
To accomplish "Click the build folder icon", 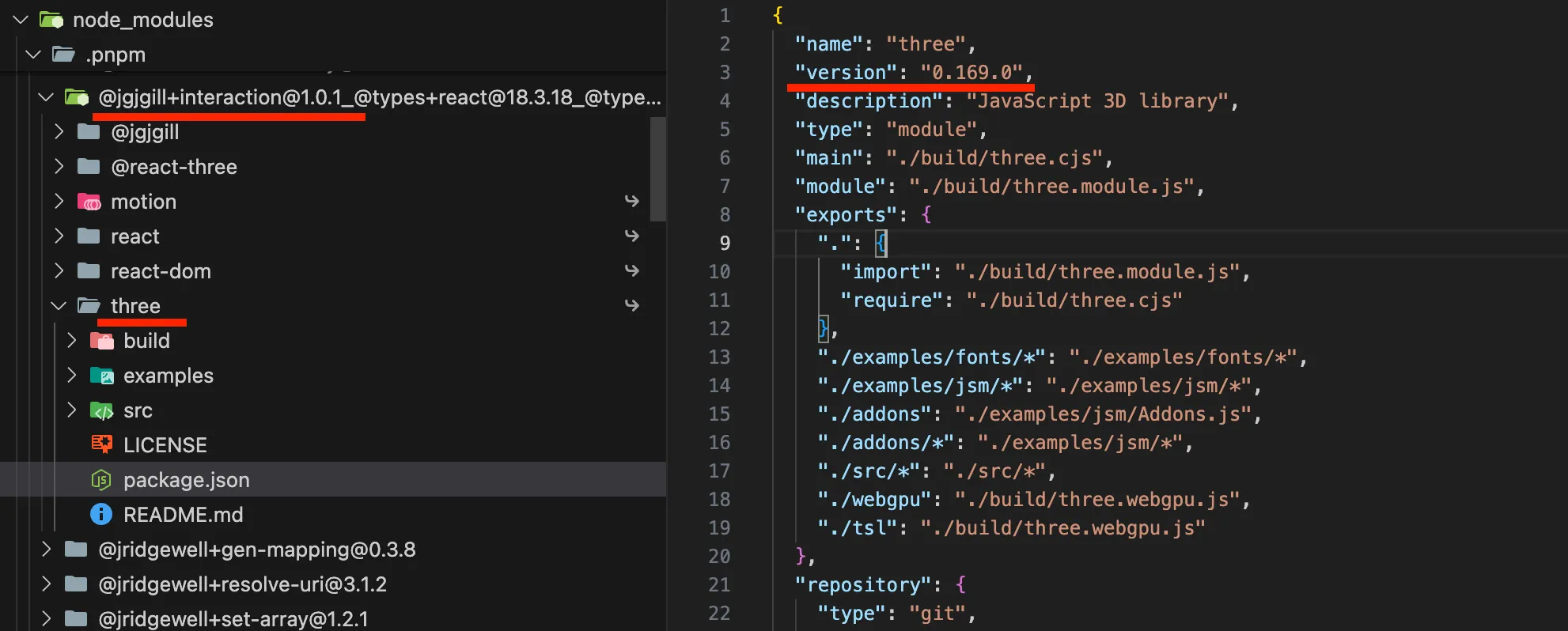I will click(x=102, y=341).
